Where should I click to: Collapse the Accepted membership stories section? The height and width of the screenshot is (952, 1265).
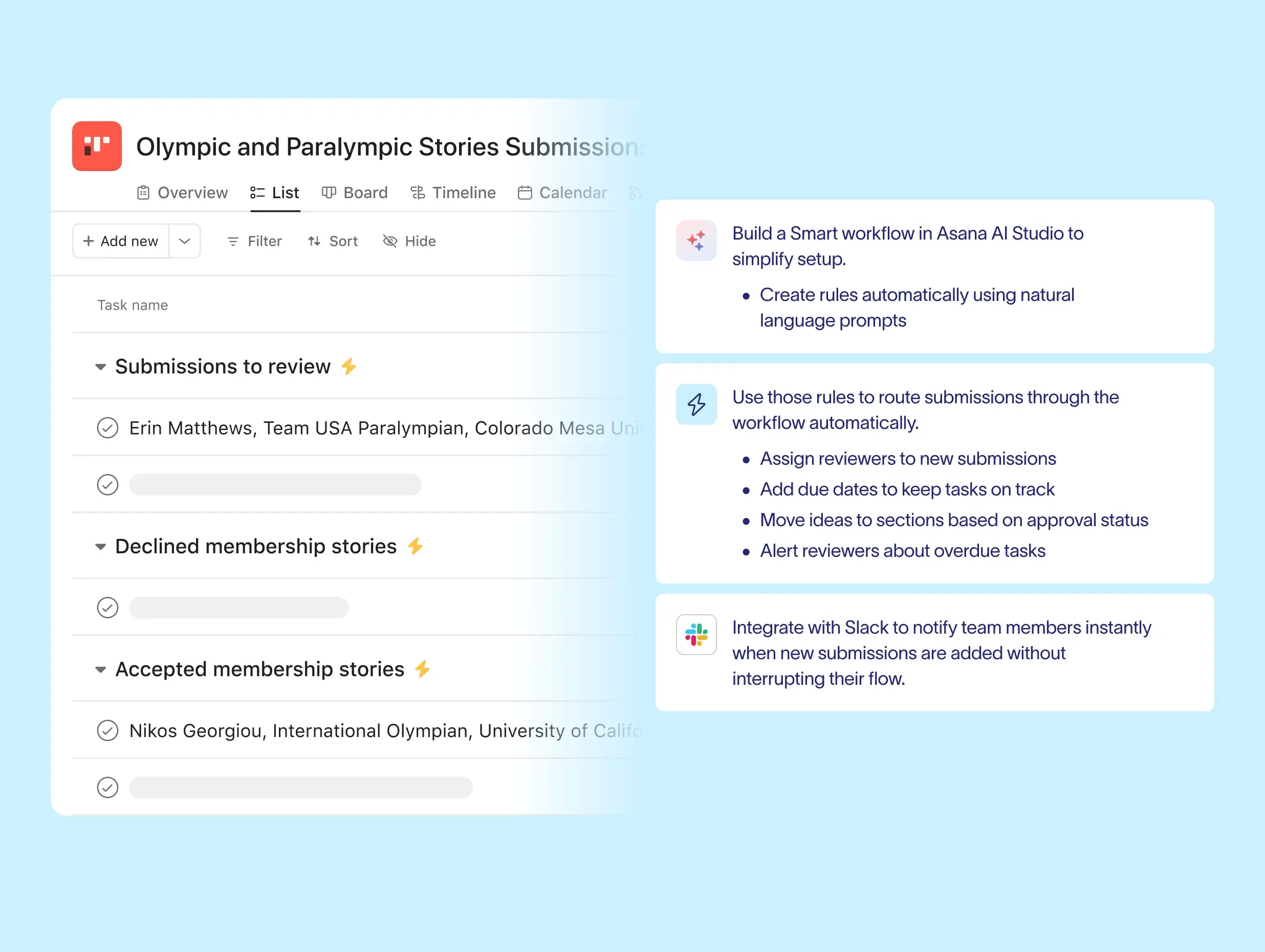tap(101, 669)
